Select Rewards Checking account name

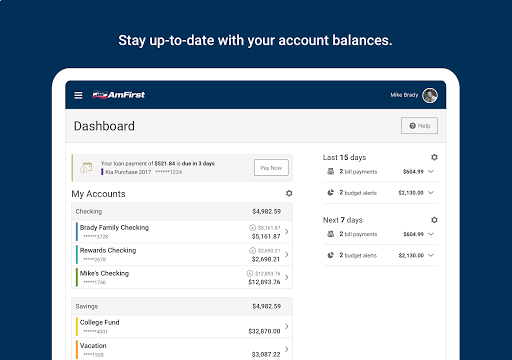108,250
